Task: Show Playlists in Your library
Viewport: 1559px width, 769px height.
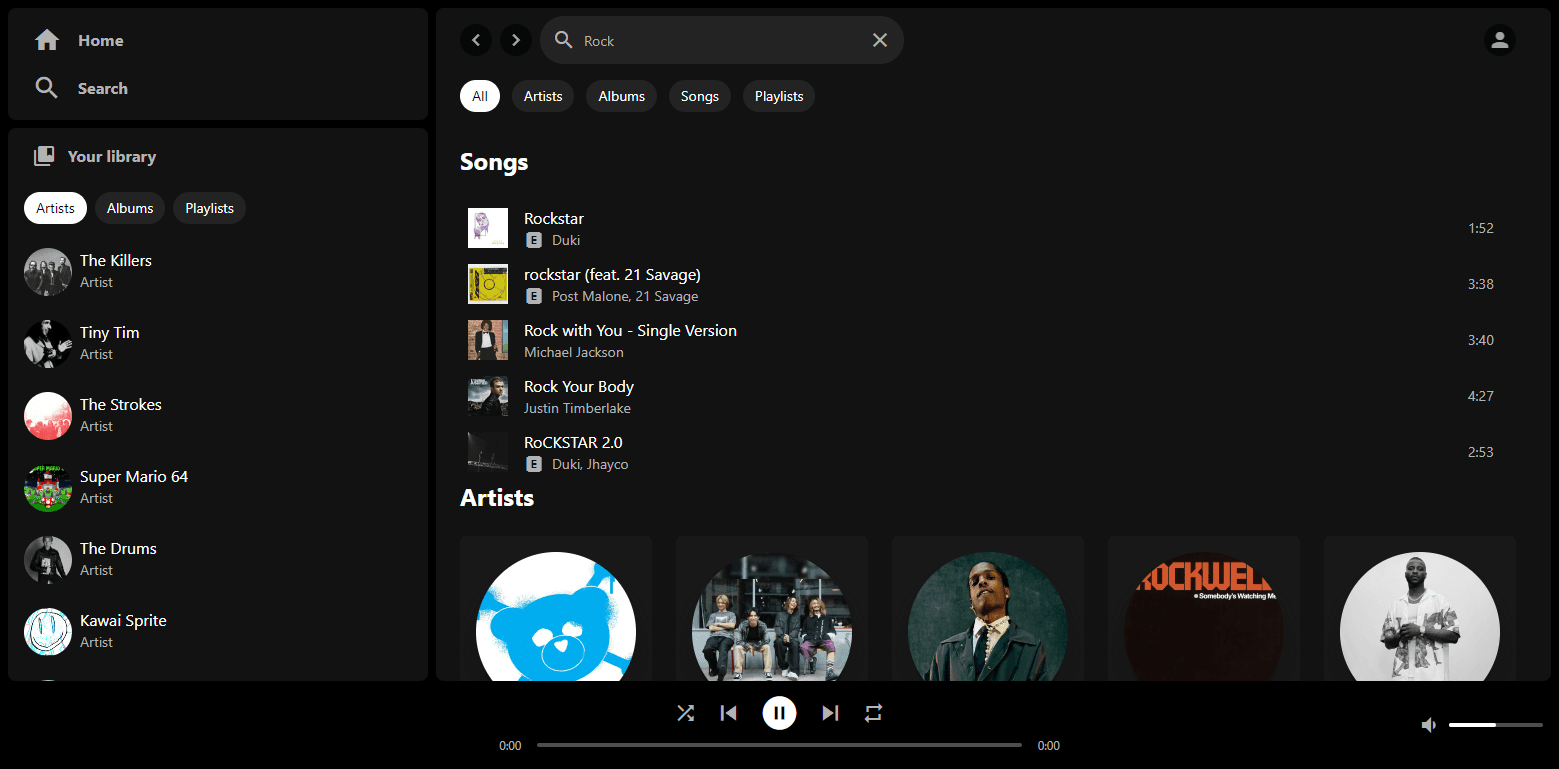Action: [210, 208]
